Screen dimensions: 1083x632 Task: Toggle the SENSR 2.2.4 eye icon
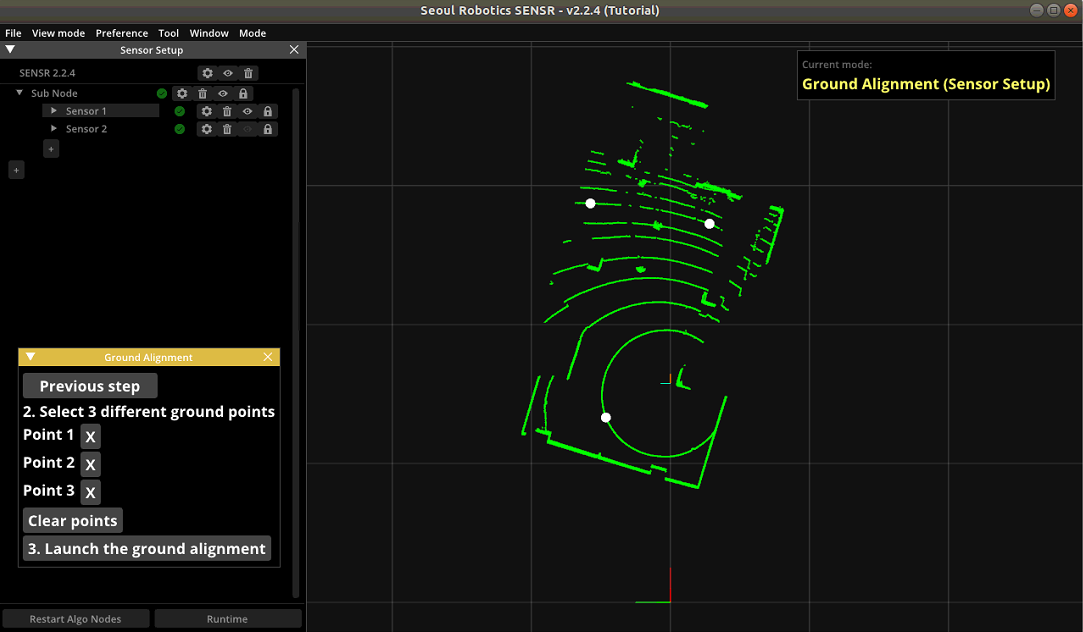(228, 73)
